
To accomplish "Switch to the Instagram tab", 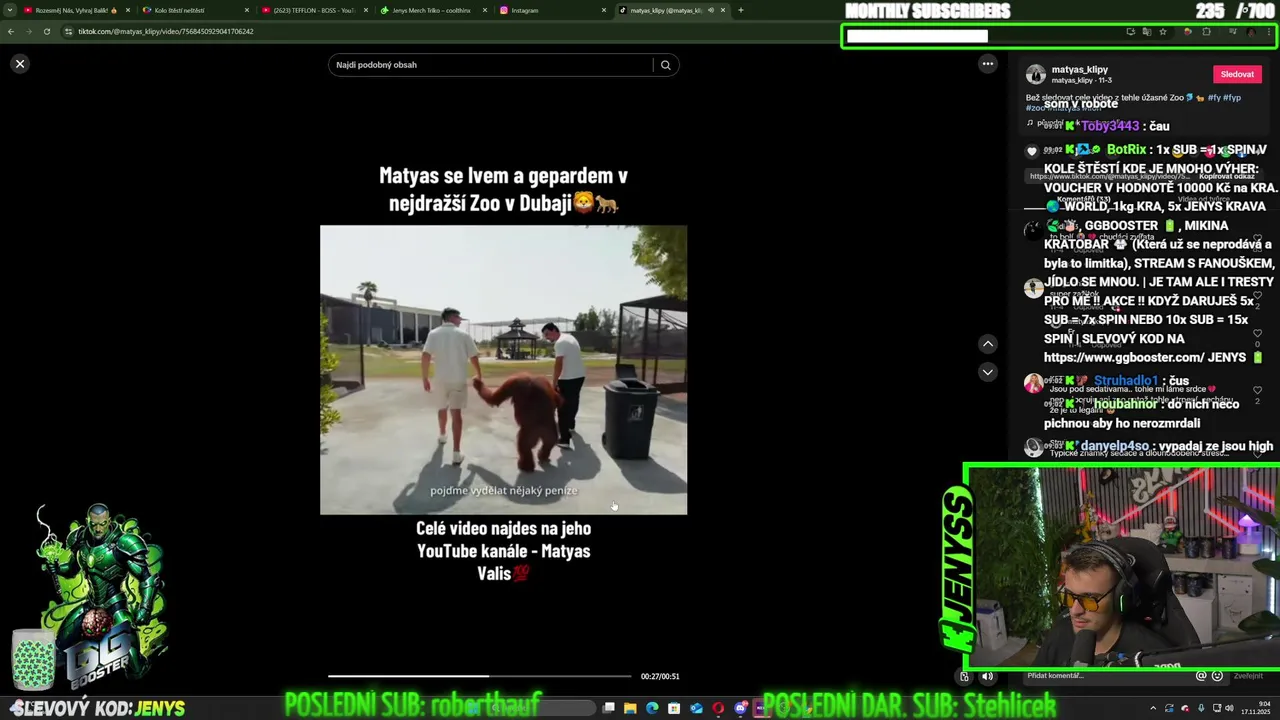I will pyautogui.click(x=552, y=10).
